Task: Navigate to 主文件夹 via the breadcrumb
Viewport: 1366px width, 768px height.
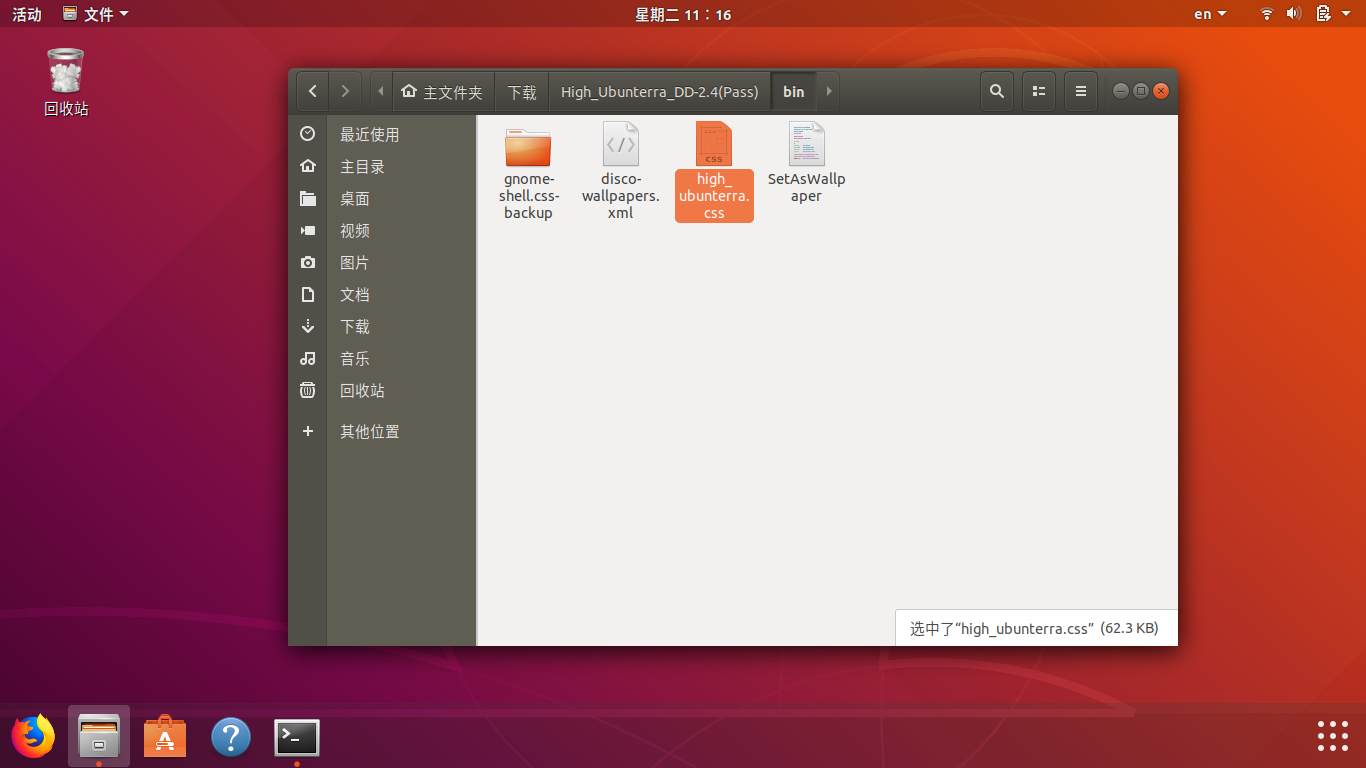Action: [440, 91]
